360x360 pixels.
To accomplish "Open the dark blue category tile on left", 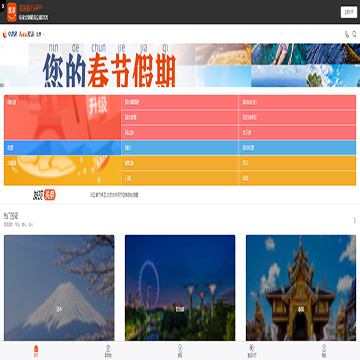I will (x=62, y=148).
